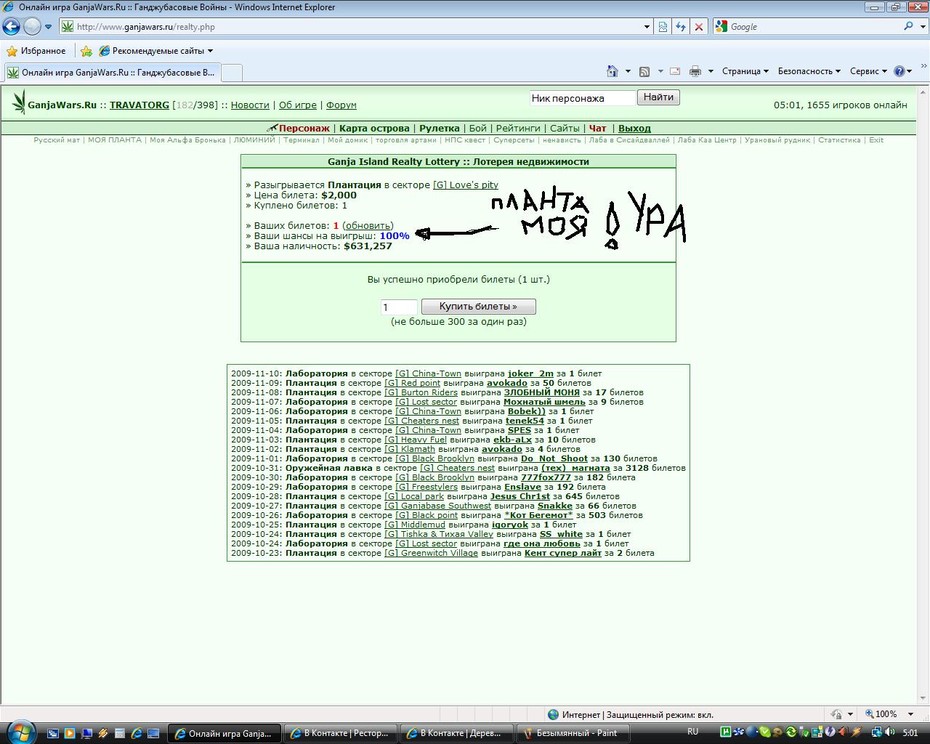Click the Compatibility View icon
The image size is (930, 744).
(663, 27)
